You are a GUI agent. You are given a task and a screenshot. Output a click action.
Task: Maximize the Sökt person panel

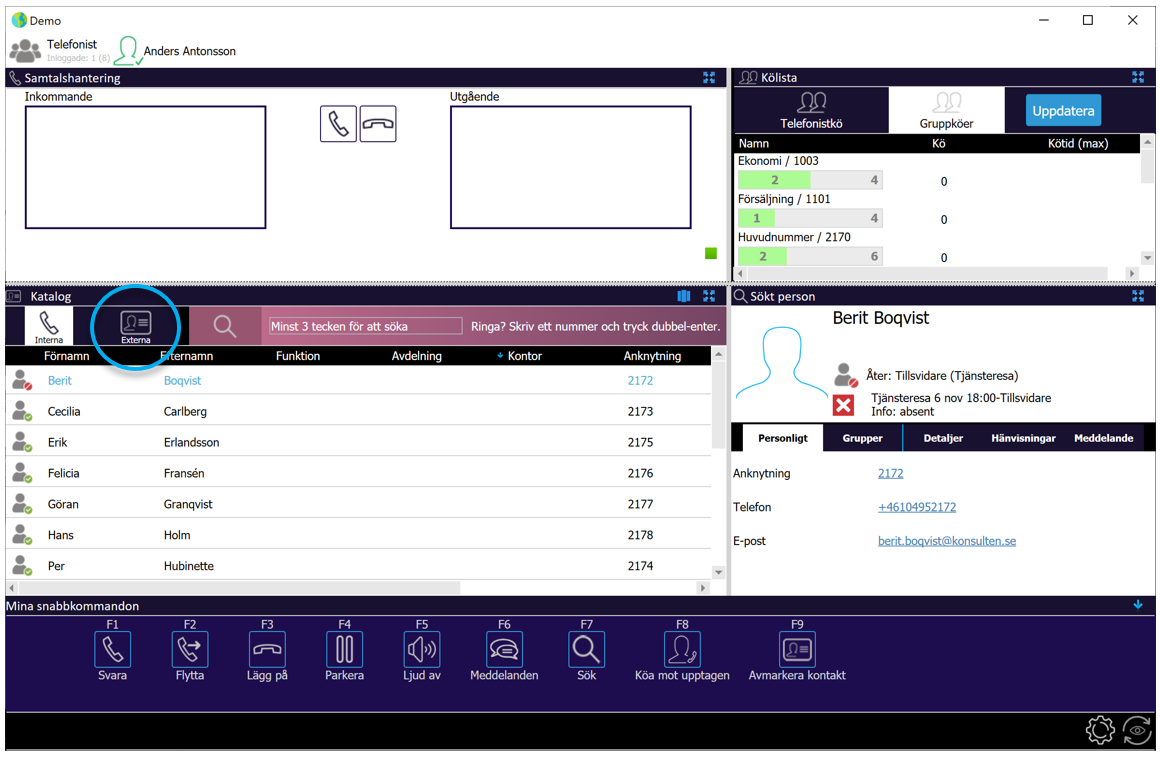click(1138, 296)
